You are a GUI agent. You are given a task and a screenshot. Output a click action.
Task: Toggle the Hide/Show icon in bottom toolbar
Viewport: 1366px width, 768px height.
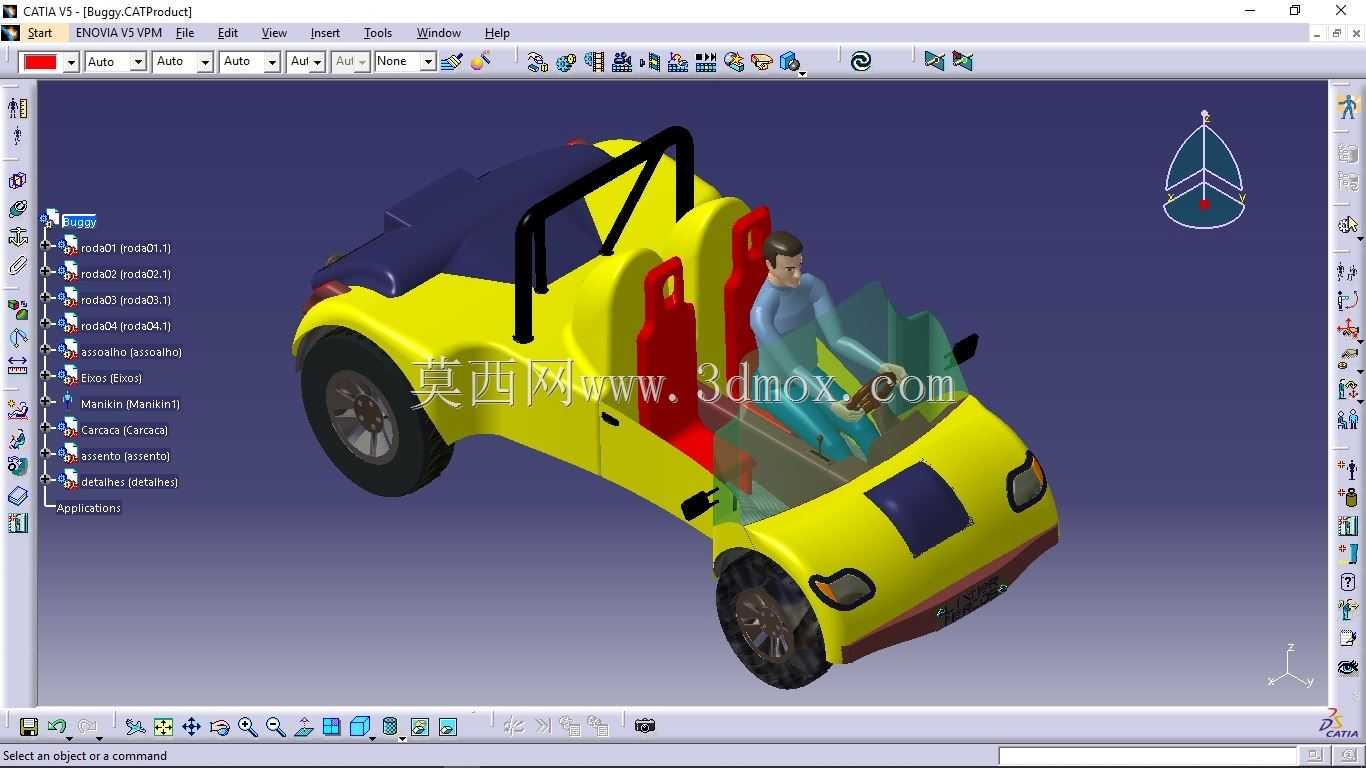click(x=420, y=727)
